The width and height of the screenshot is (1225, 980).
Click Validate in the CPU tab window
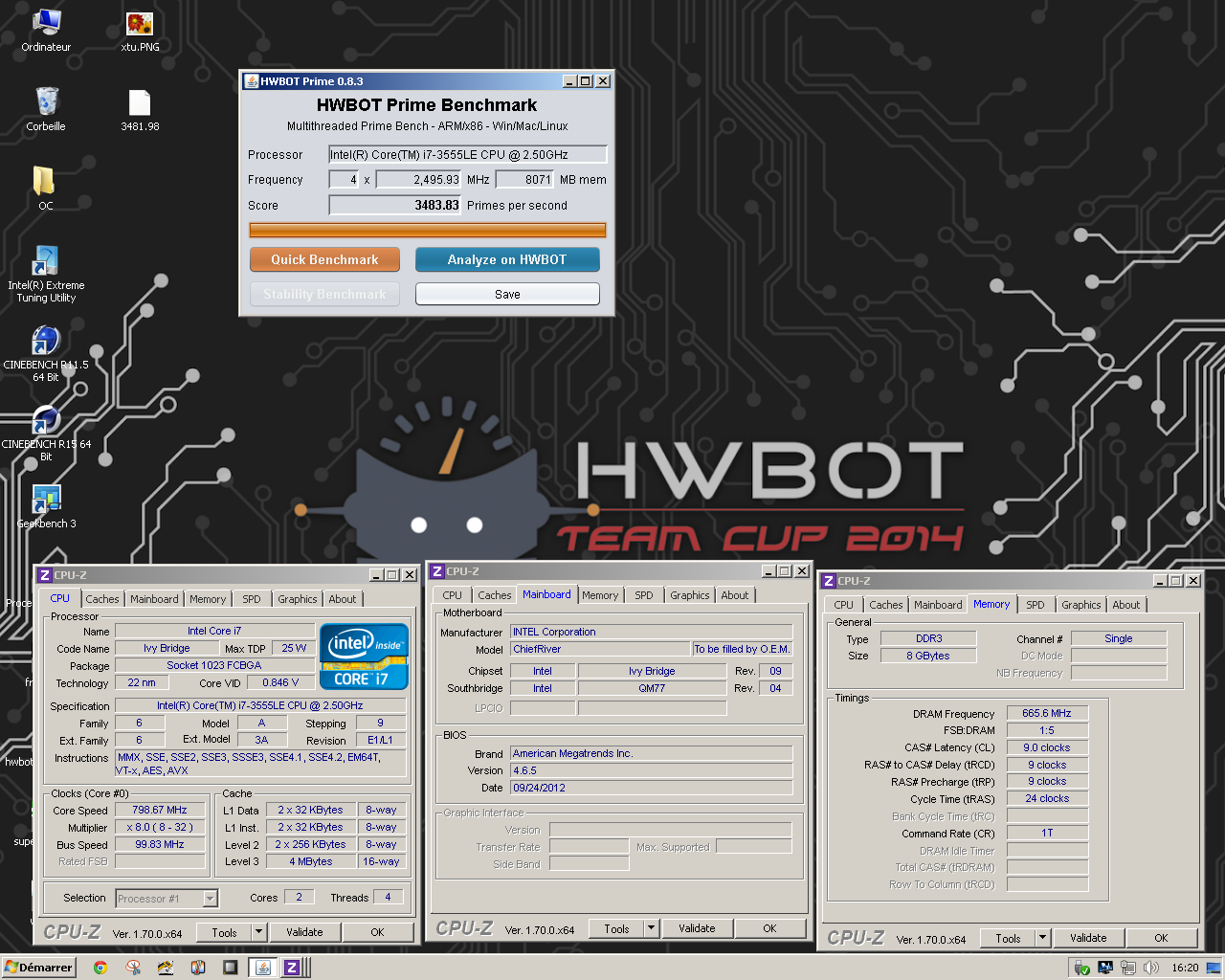(x=304, y=932)
